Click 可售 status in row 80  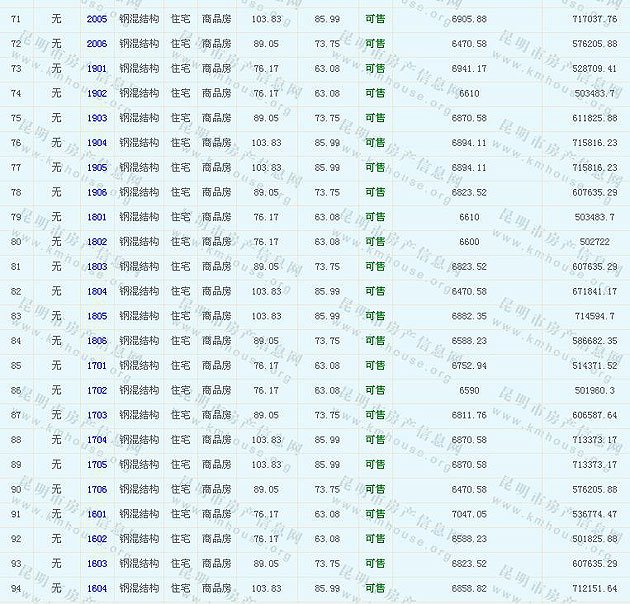[375, 242]
